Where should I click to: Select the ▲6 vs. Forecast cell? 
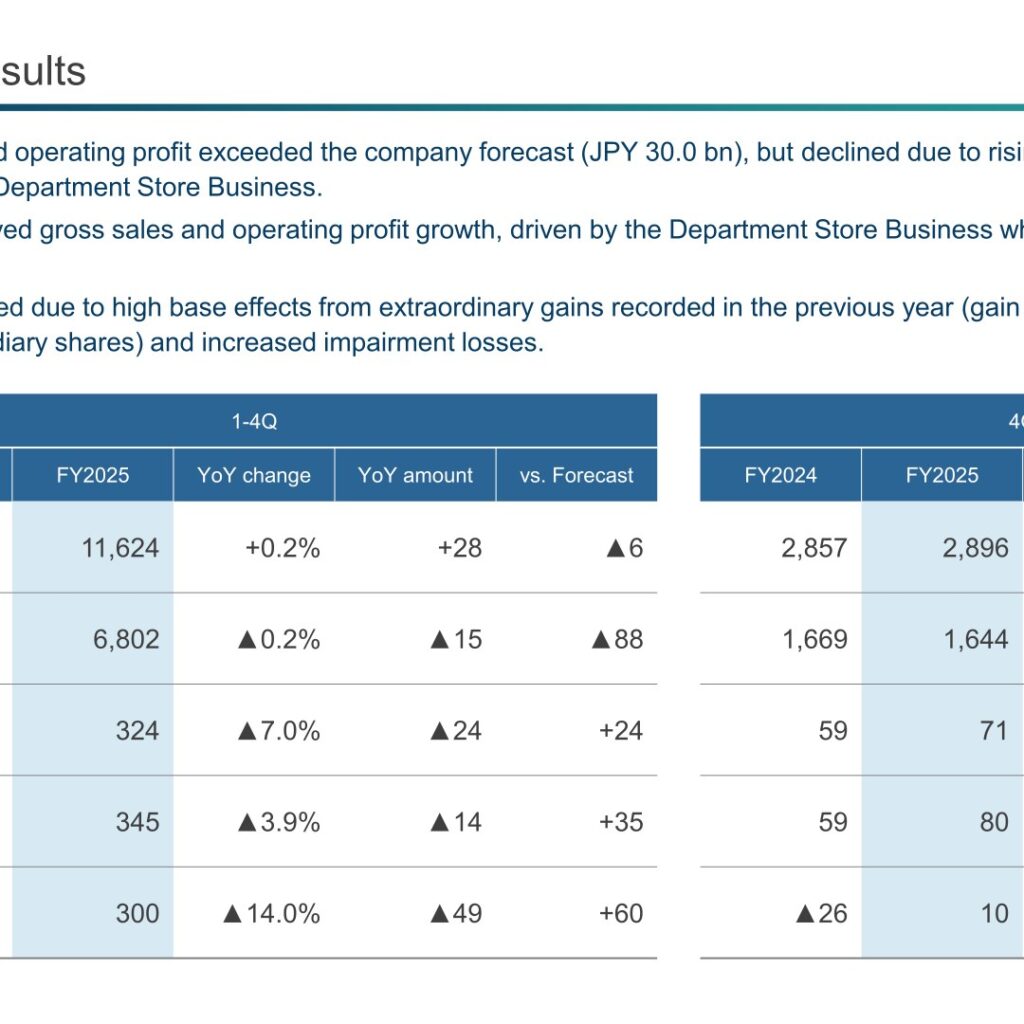625,548
